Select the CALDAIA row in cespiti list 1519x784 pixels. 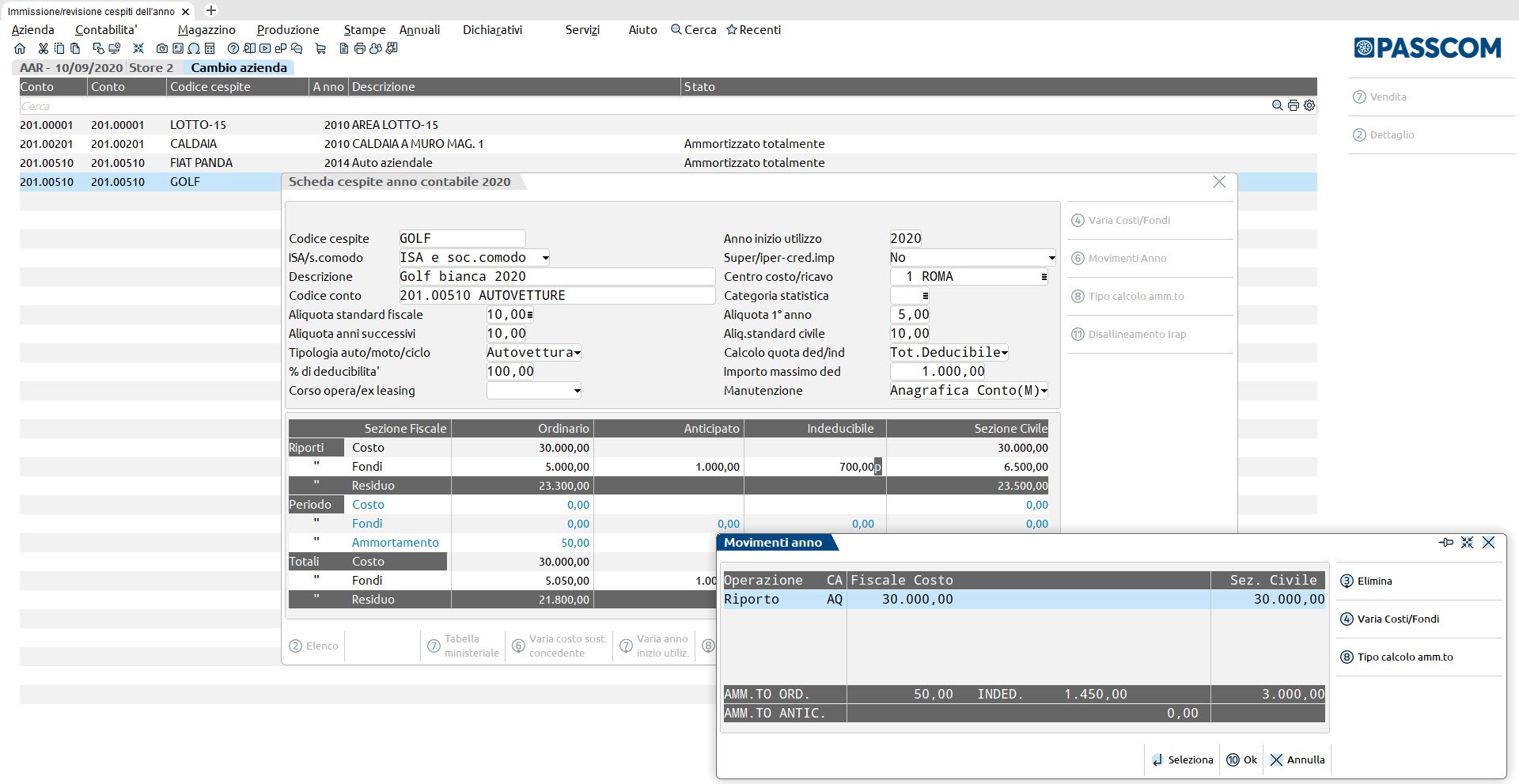pyautogui.click(x=669, y=144)
